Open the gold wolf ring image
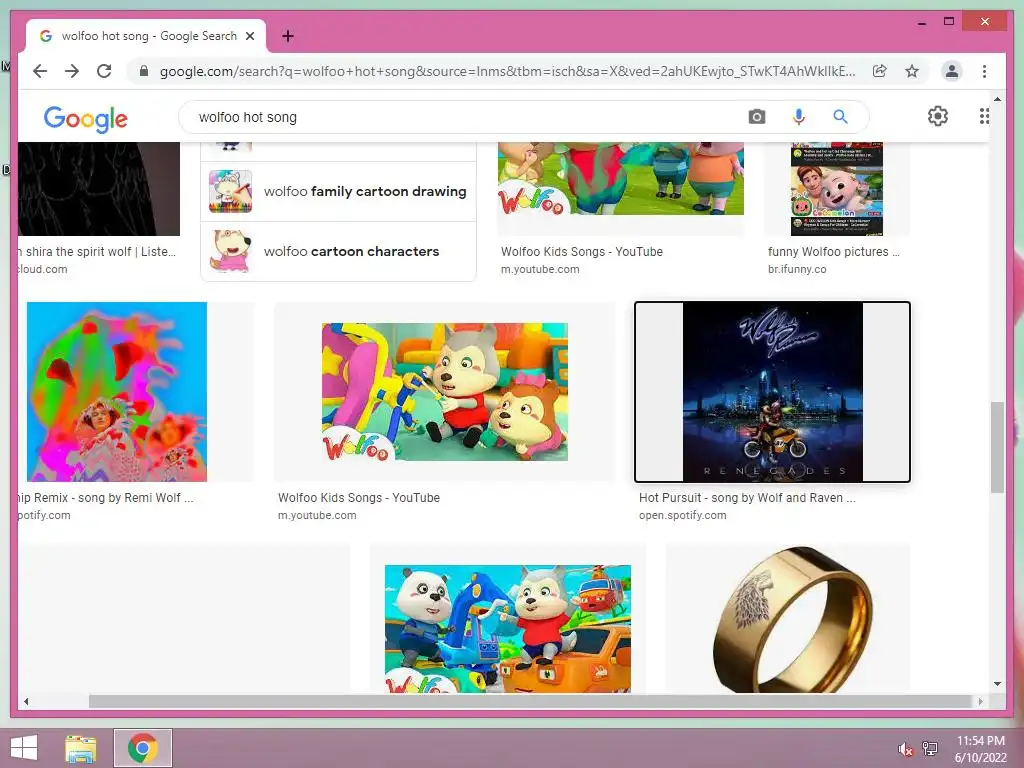This screenshot has width=1024, height=768. point(792,620)
